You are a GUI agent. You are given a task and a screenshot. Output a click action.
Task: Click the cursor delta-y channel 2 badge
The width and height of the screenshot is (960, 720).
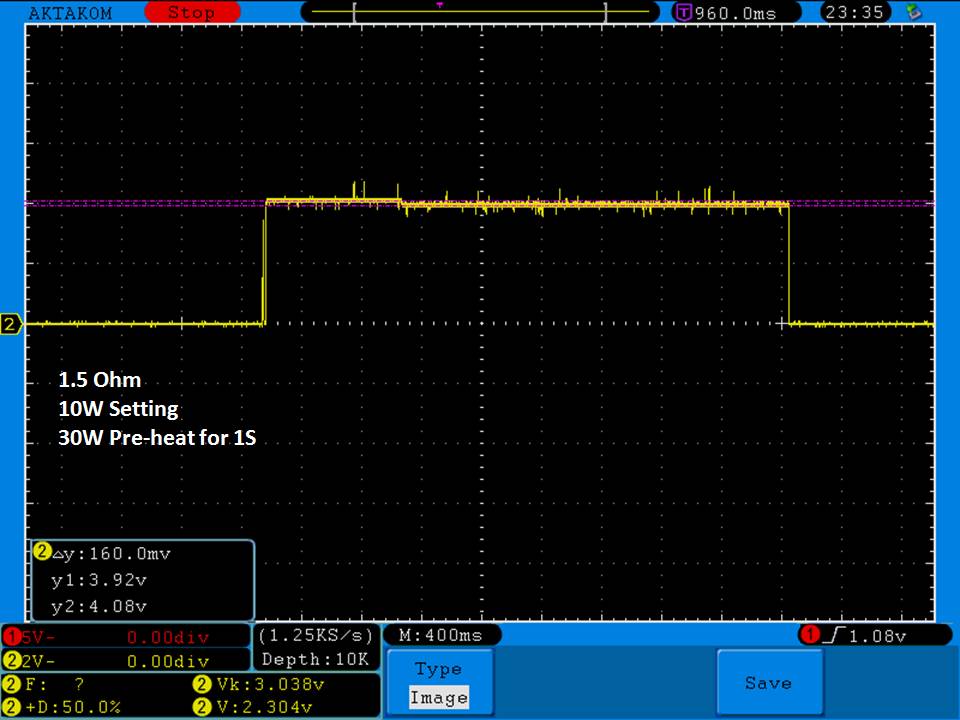(42, 552)
